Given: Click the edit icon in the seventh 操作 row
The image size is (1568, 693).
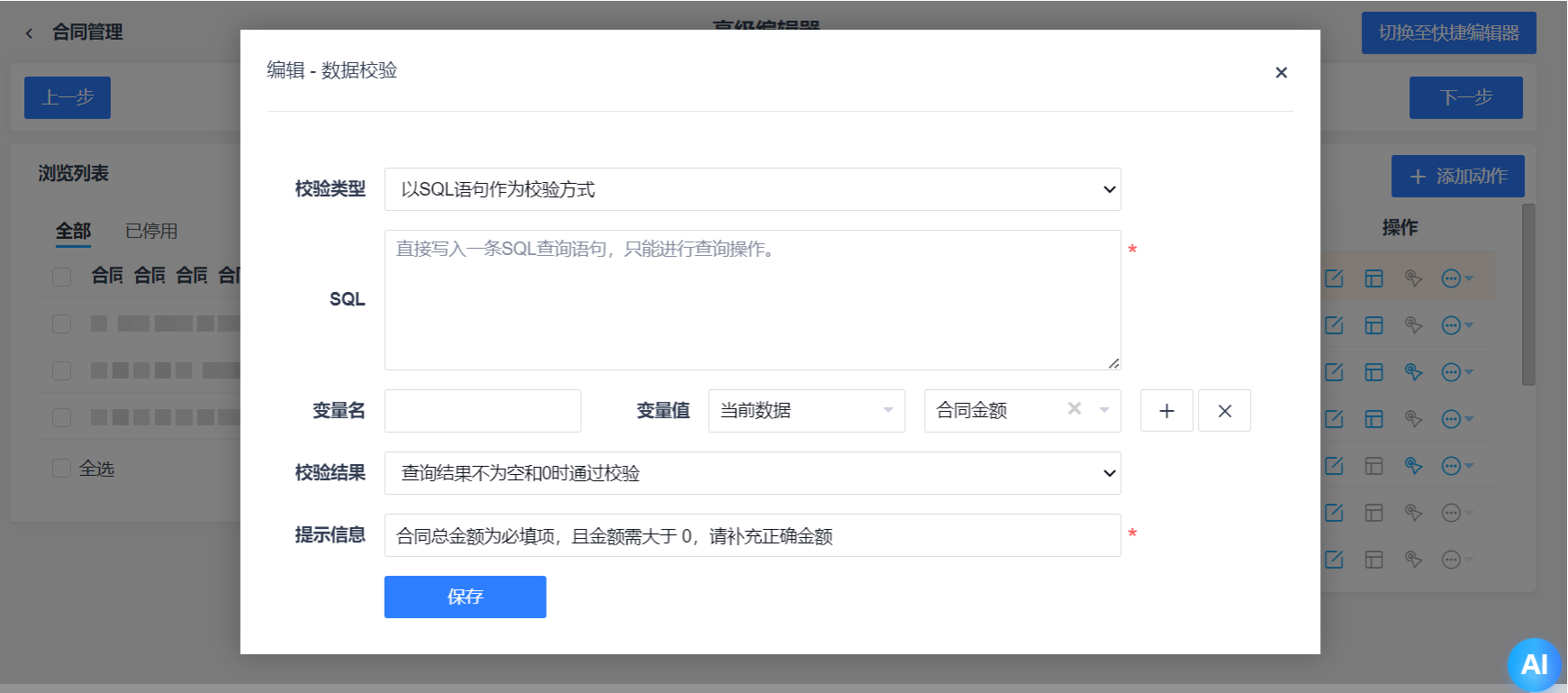Looking at the screenshot, I should pyautogui.click(x=1334, y=560).
